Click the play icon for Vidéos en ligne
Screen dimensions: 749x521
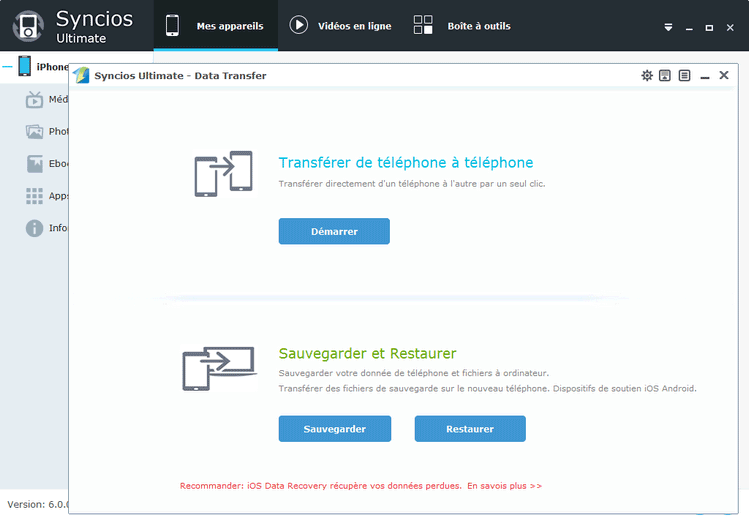pyautogui.click(x=299, y=25)
